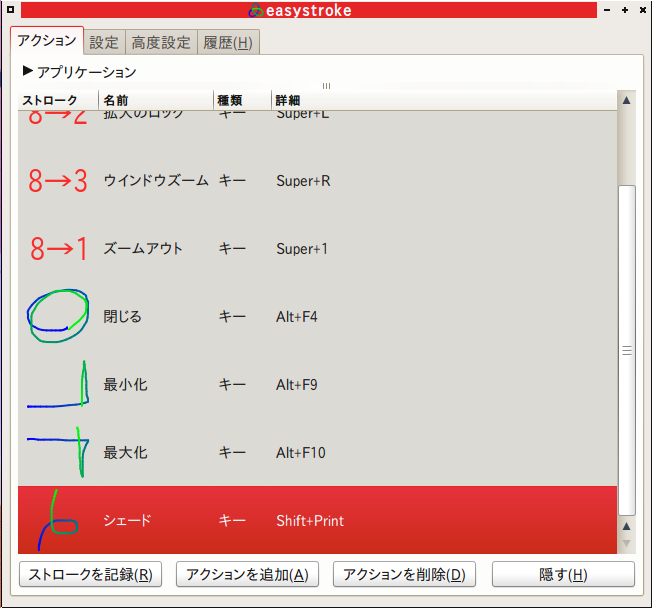Click キー type in 閉じる row
Viewport: 652px width, 608px height.
point(232,317)
